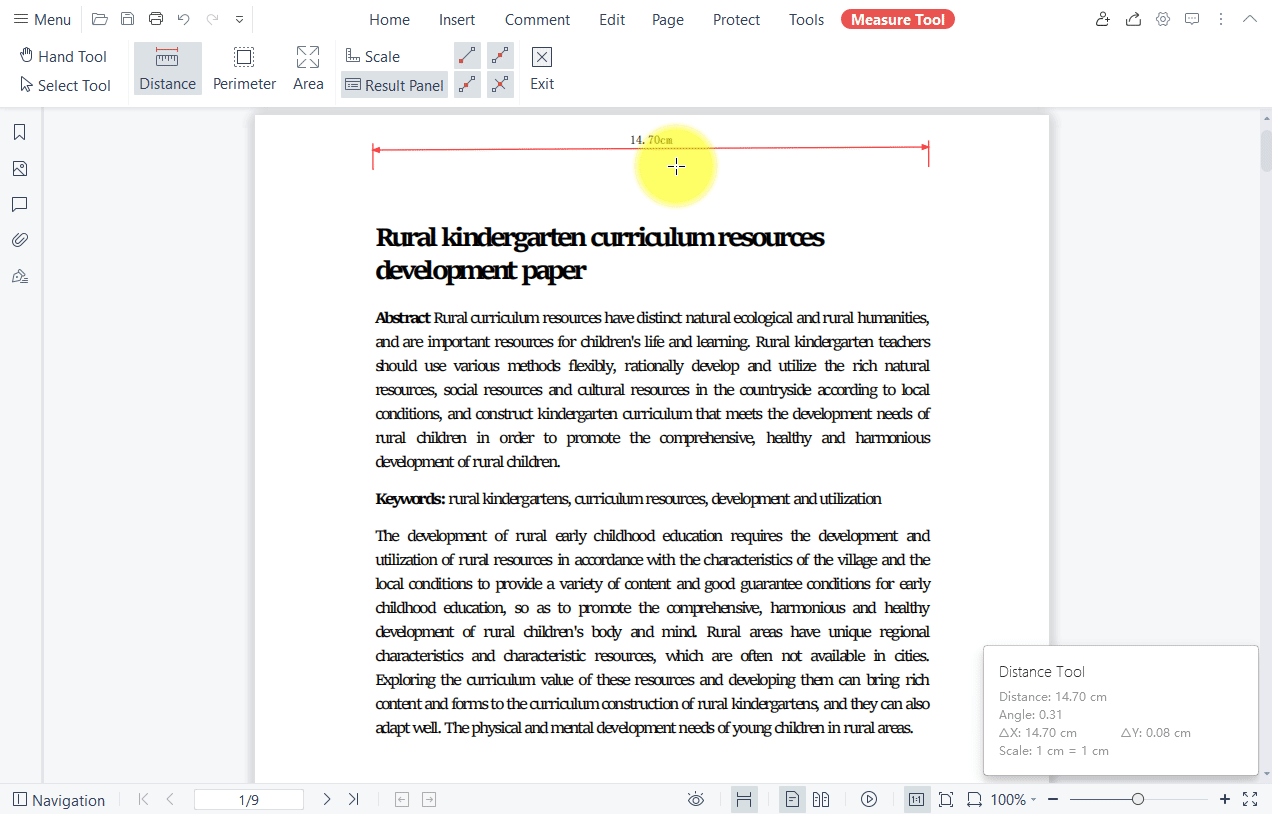Collapse the ribbon with the chevron
1272x814 pixels.
pyautogui.click(x=1249, y=18)
